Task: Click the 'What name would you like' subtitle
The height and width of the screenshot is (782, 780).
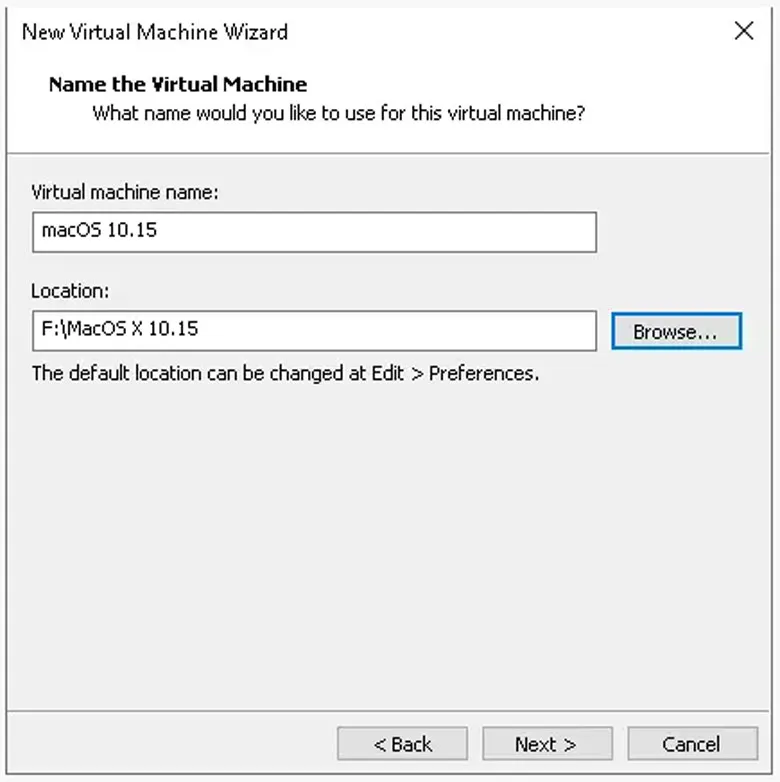Action: (x=338, y=113)
